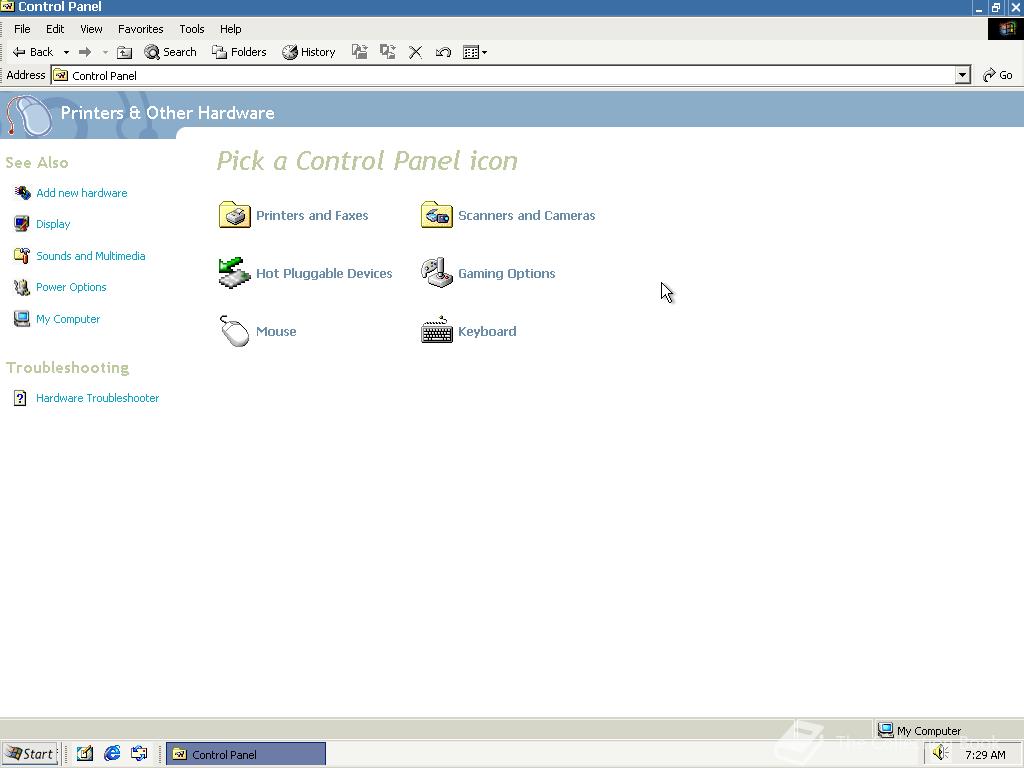The width and height of the screenshot is (1024, 768).
Task: Click the Scanners and Cameras text link
Action: pyautogui.click(x=526, y=216)
